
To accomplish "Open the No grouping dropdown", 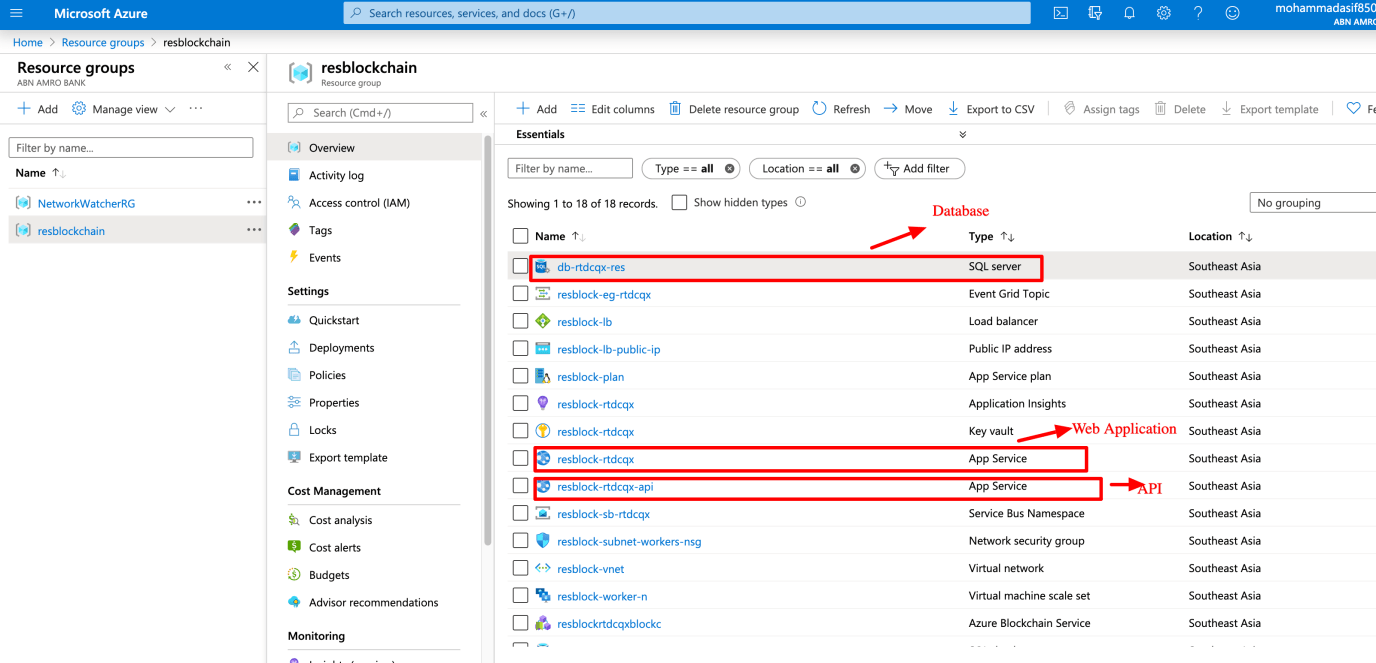I will coord(1311,202).
